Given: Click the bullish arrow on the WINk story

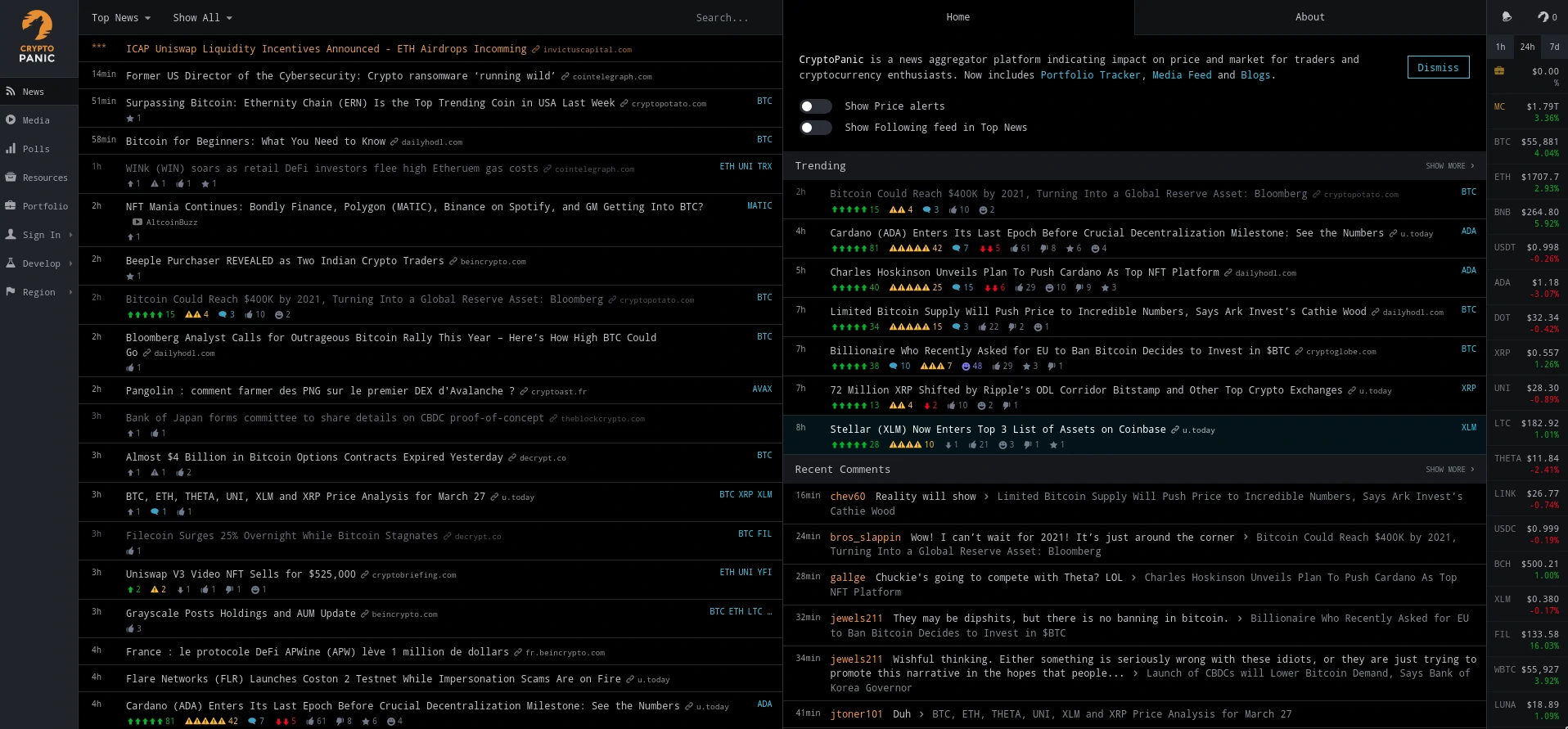Looking at the screenshot, I should point(129,184).
